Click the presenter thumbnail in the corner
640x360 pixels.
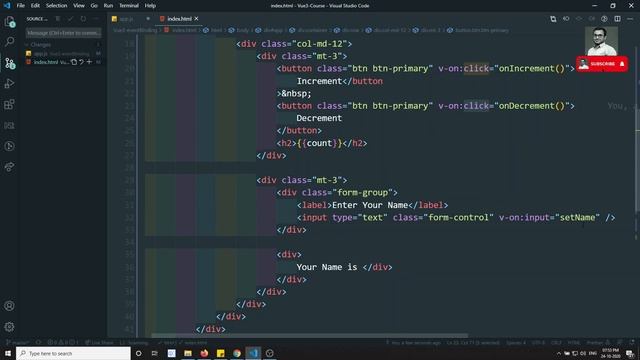click(x=601, y=41)
